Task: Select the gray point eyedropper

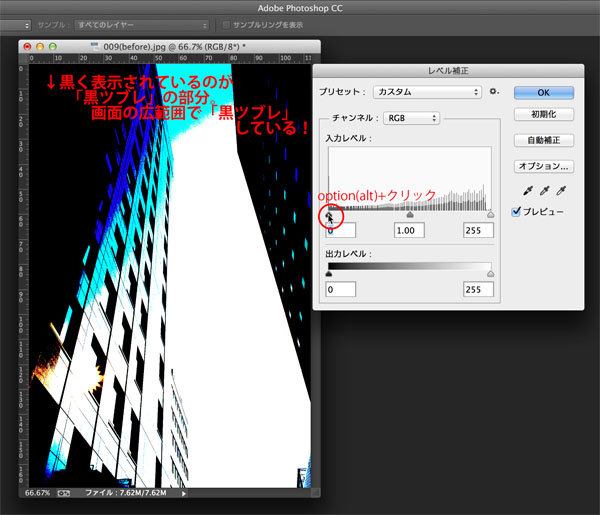Action: coord(544,189)
